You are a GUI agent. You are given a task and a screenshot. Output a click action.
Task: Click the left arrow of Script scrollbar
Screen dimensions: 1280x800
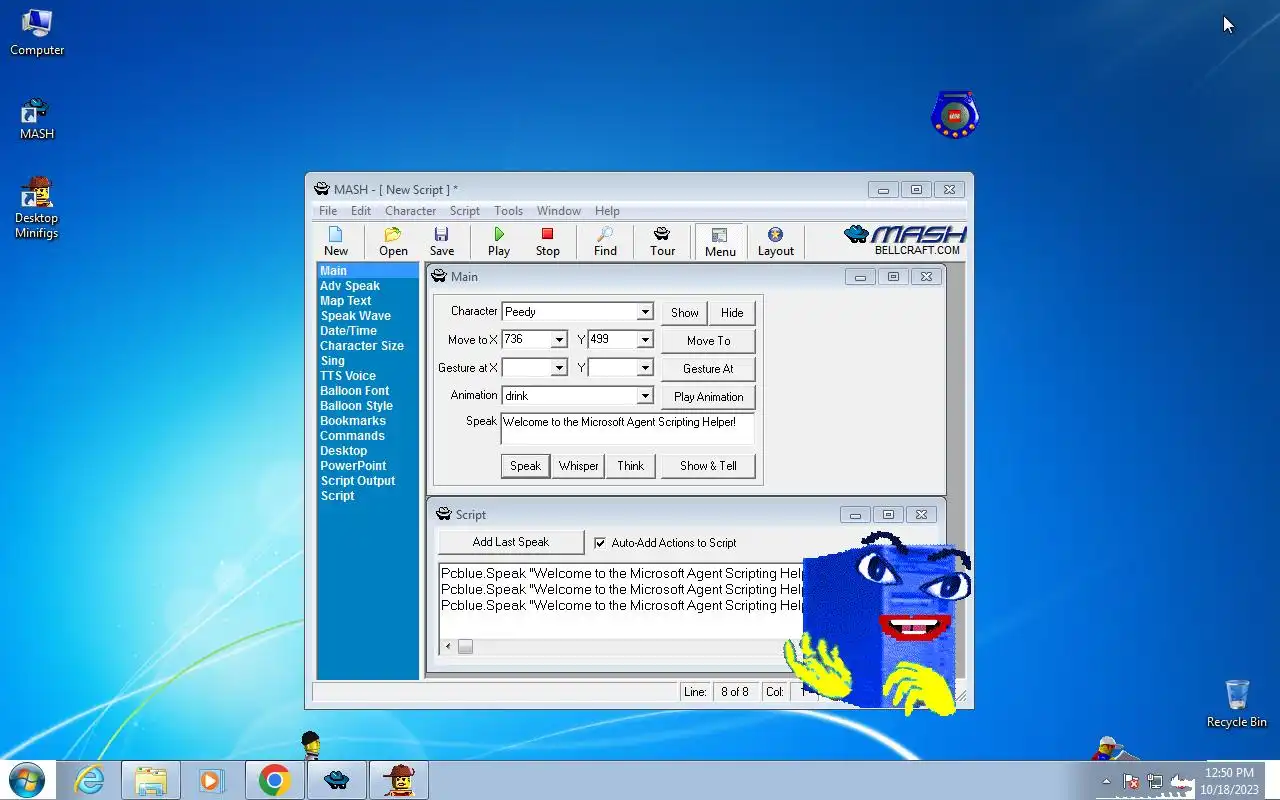(448, 647)
